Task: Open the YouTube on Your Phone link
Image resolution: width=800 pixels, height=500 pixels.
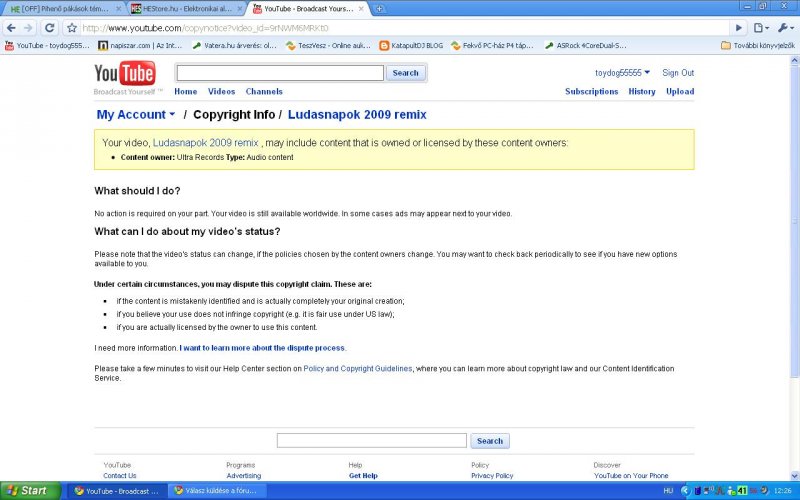Action: pyautogui.click(x=631, y=476)
